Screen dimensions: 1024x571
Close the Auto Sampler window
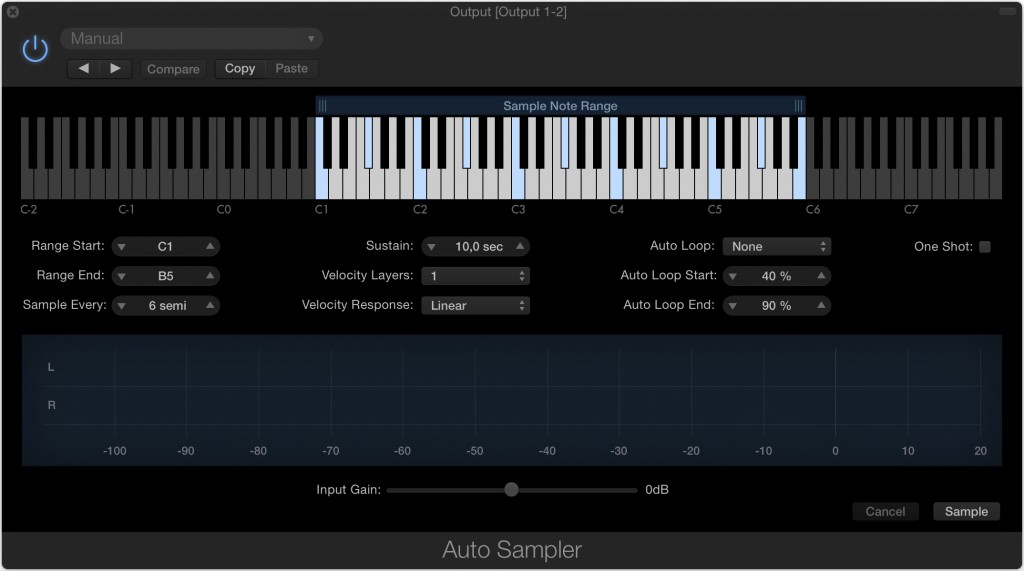[x=12, y=12]
